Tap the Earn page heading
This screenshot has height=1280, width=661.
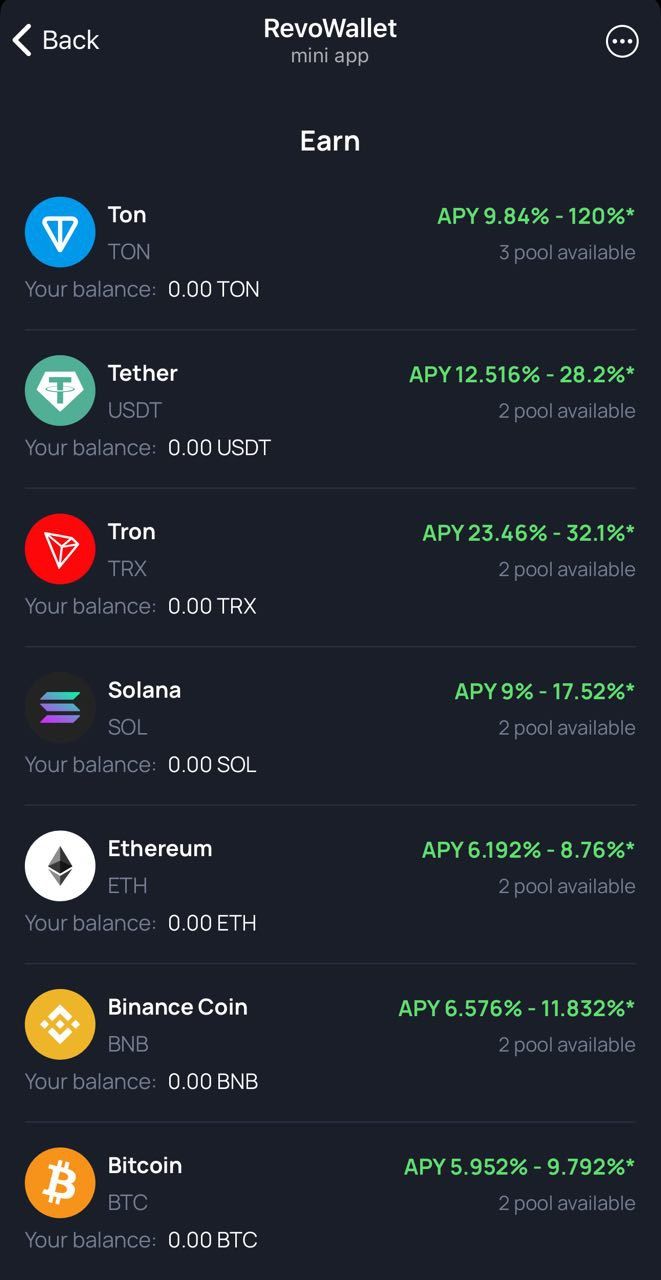coord(330,141)
